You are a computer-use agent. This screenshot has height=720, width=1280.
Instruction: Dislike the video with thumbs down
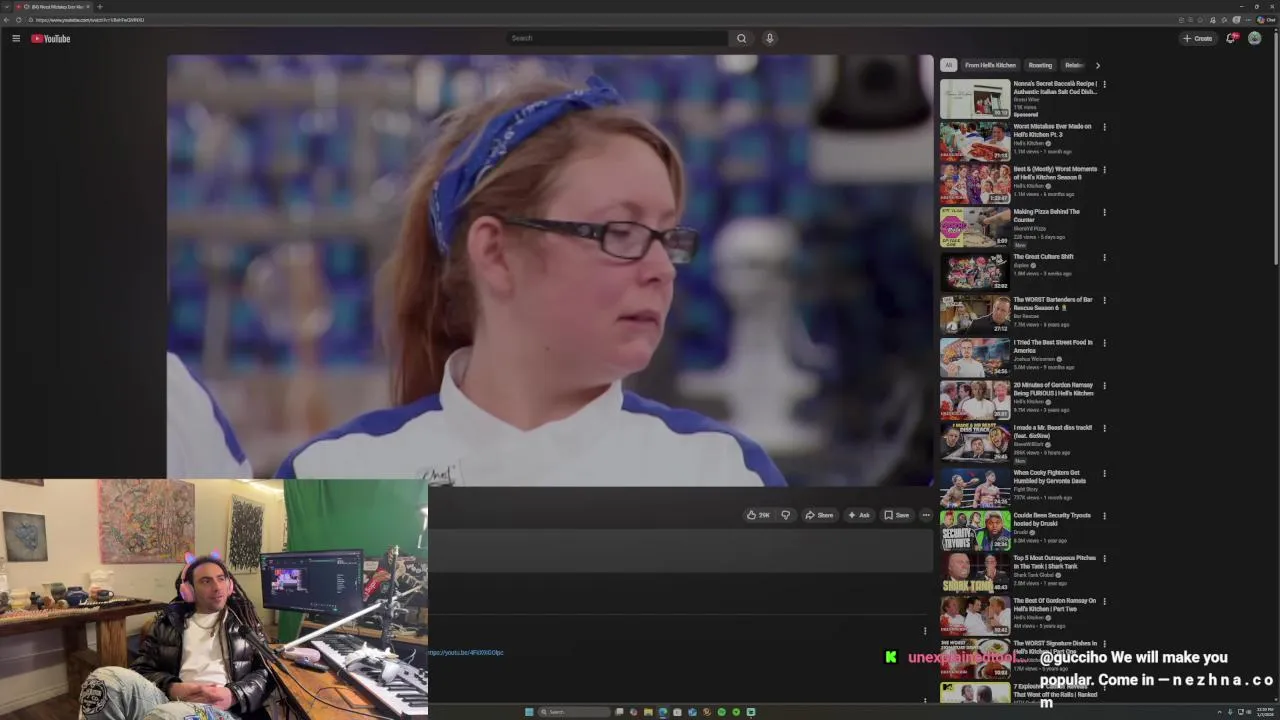786,515
